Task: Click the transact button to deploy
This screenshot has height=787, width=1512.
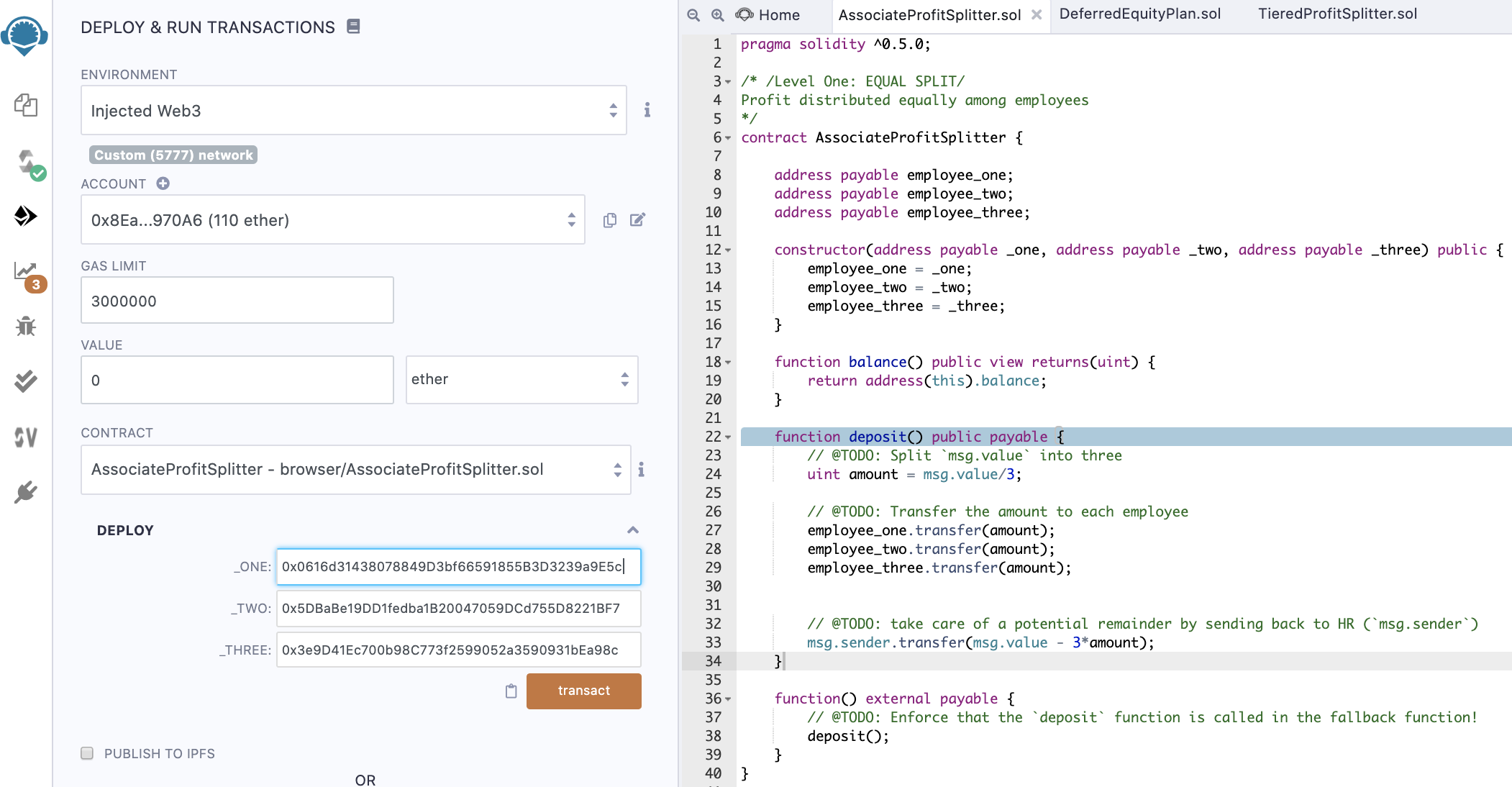Action: [x=584, y=690]
